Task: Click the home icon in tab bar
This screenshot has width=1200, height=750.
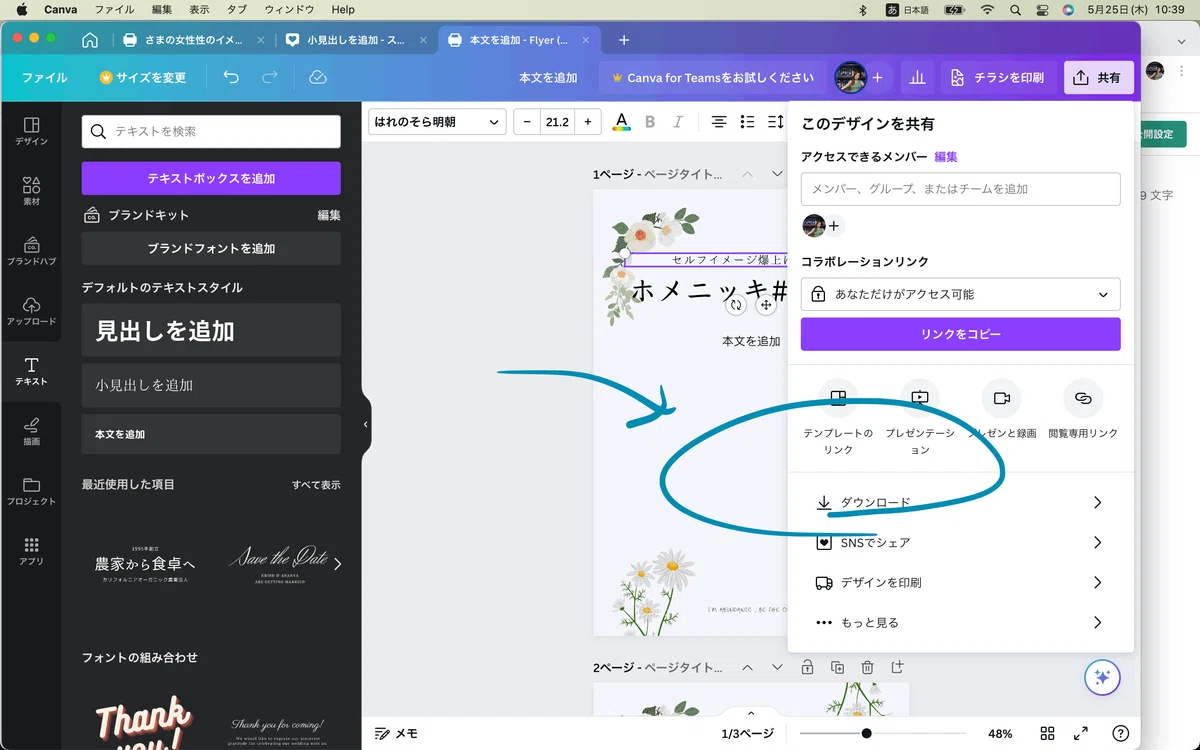Action: pos(90,40)
